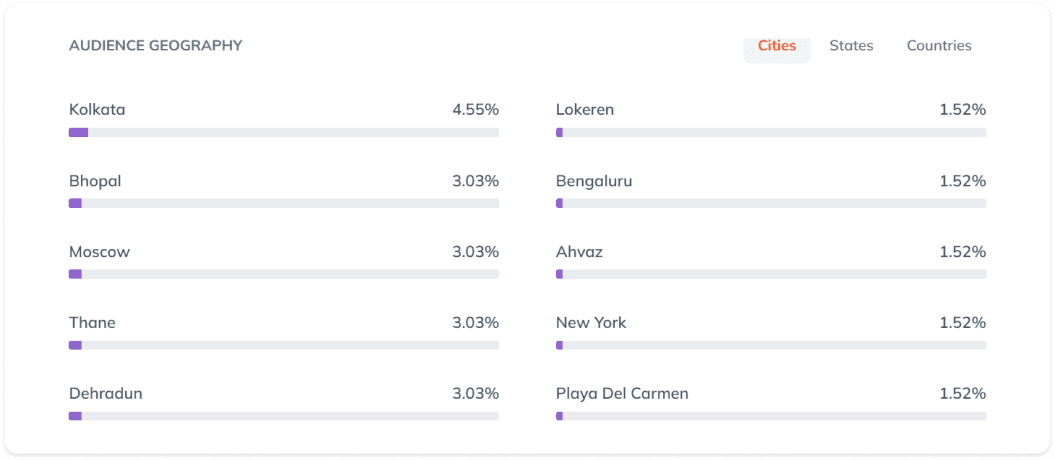
Task: Click the Kolkata progress bar
Action: [x=284, y=132]
